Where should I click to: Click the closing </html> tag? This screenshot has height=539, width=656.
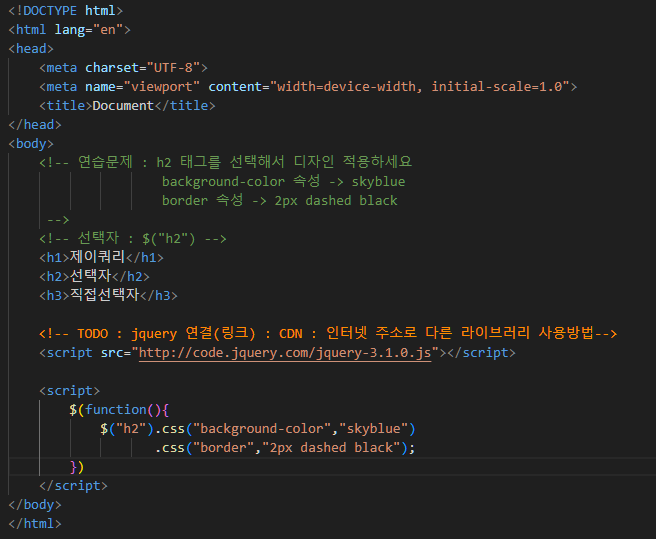pos(35,524)
